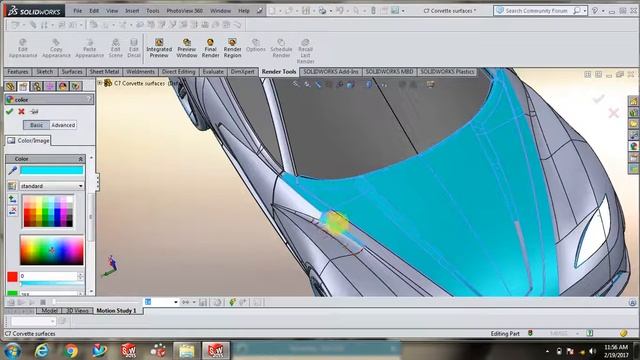
Task: Start Integrated Preview render
Action: pos(159,48)
